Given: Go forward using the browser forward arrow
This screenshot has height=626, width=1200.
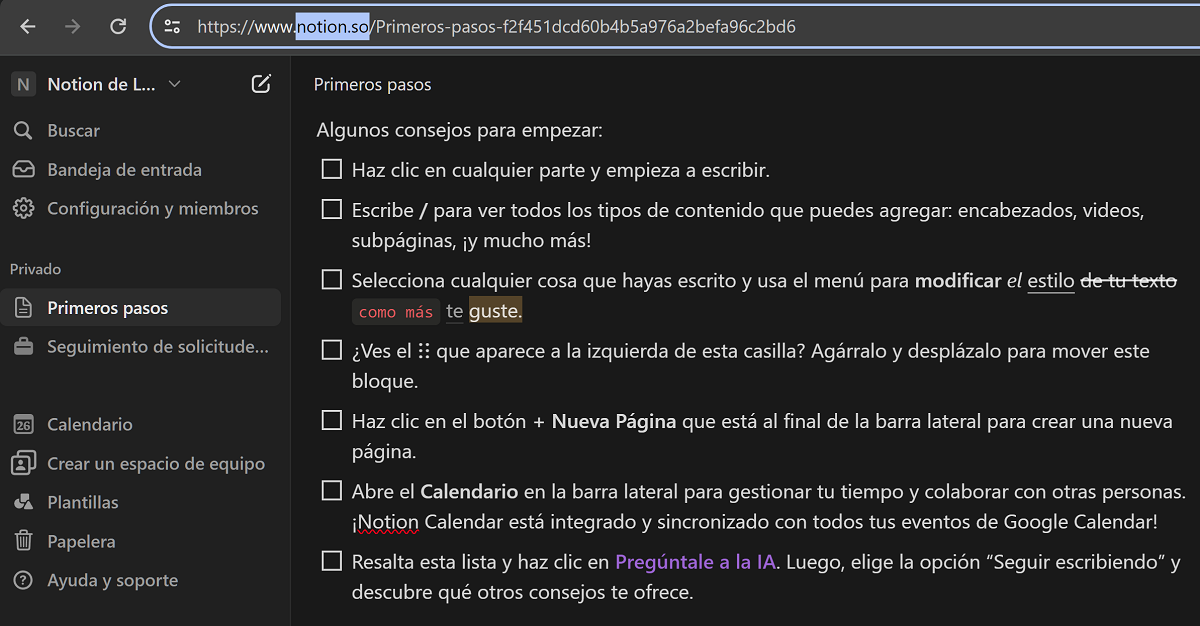Looking at the screenshot, I should coord(73,27).
